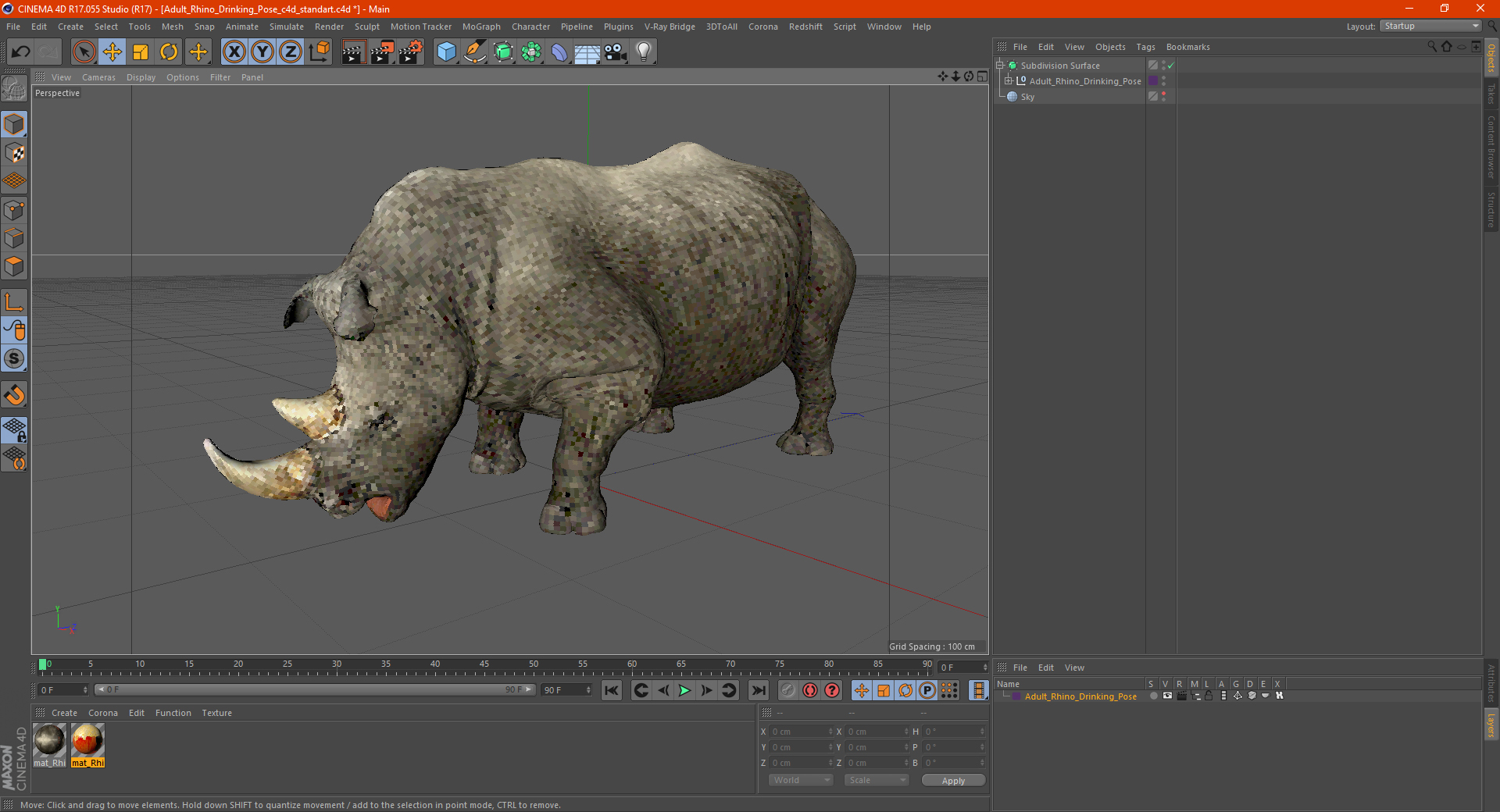Open Render to Picture Viewer

(x=382, y=52)
